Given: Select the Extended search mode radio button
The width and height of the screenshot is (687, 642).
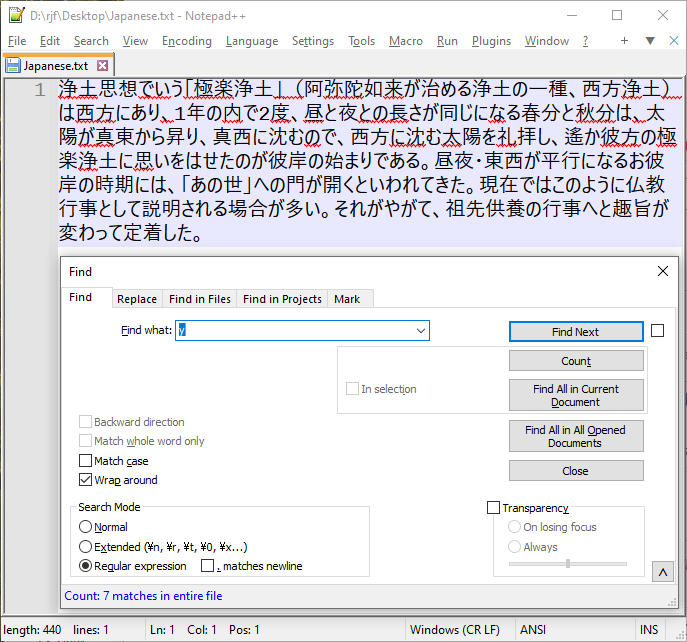Looking at the screenshot, I should click(x=85, y=547).
